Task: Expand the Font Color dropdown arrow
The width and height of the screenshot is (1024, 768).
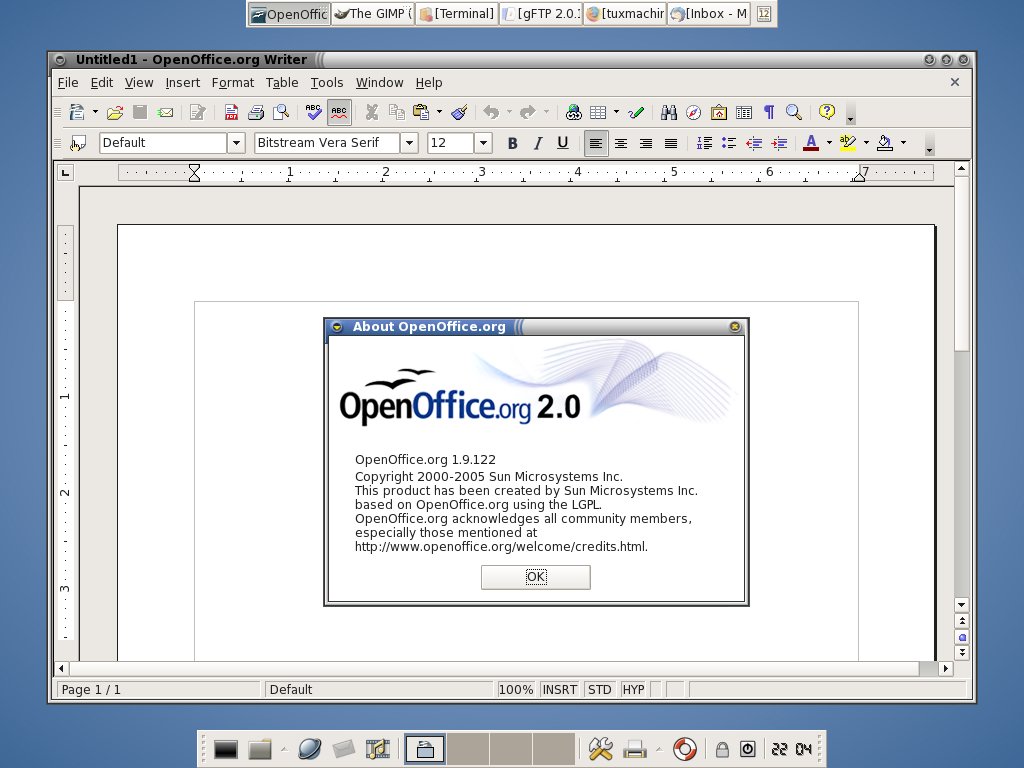Action: coord(829,142)
